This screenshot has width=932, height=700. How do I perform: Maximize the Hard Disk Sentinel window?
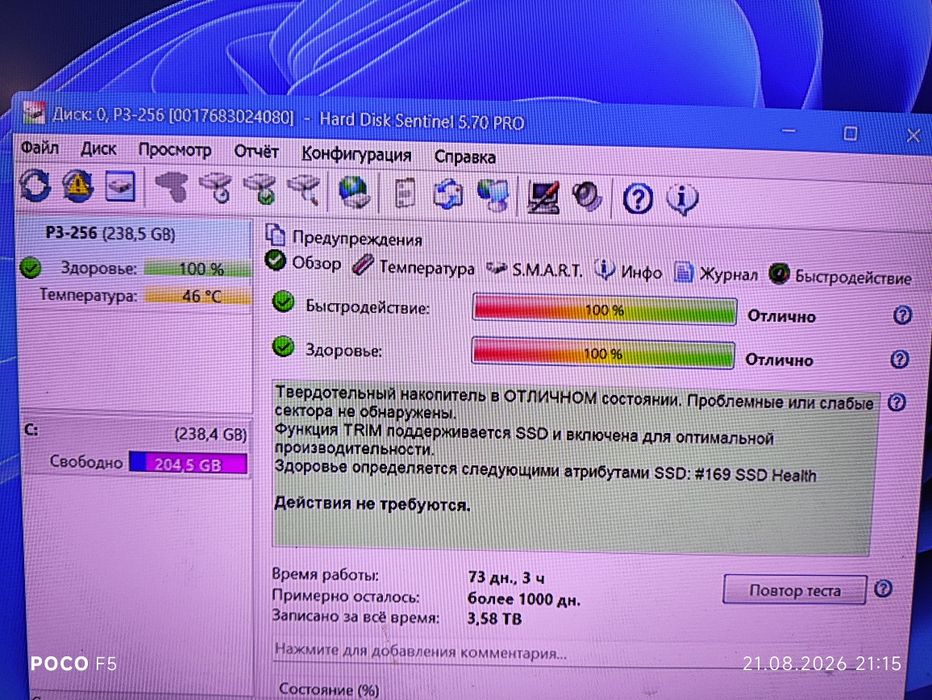click(x=851, y=133)
